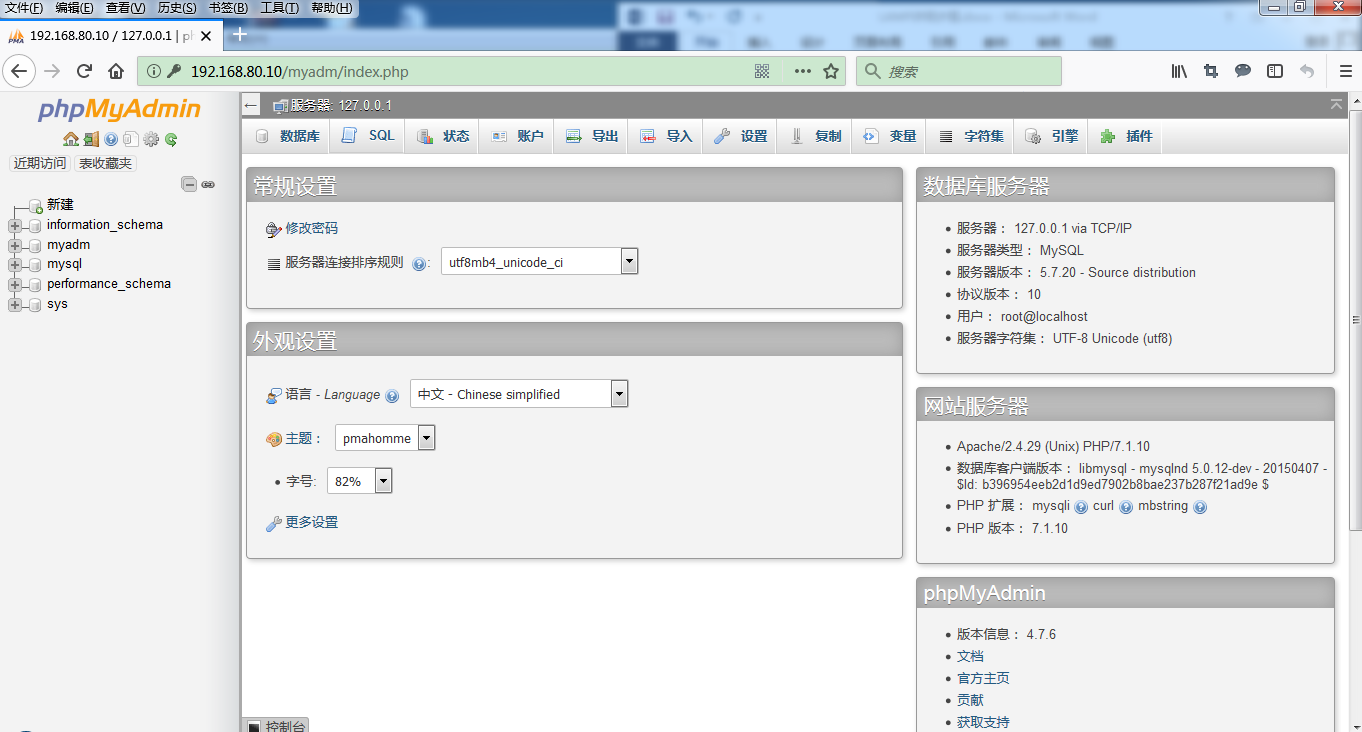This screenshot has width=1362, height=732.
Task: Open font size dropdown showing 82%
Action: [359, 481]
